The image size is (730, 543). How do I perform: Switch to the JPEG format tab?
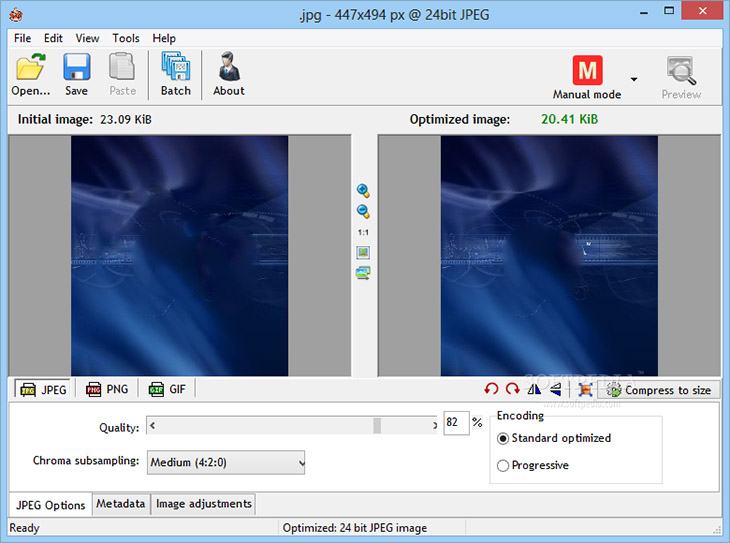(x=43, y=389)
